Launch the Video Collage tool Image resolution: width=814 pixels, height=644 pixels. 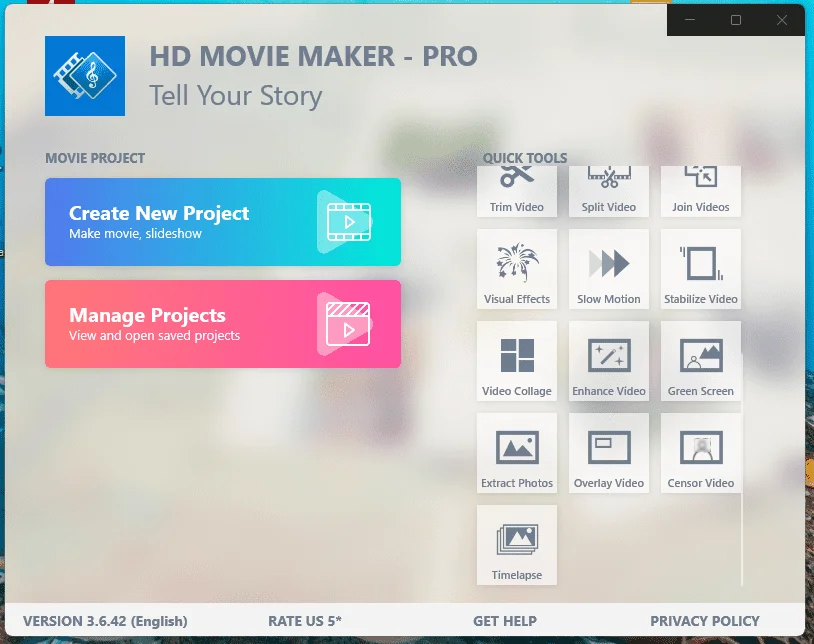(517, 361)
